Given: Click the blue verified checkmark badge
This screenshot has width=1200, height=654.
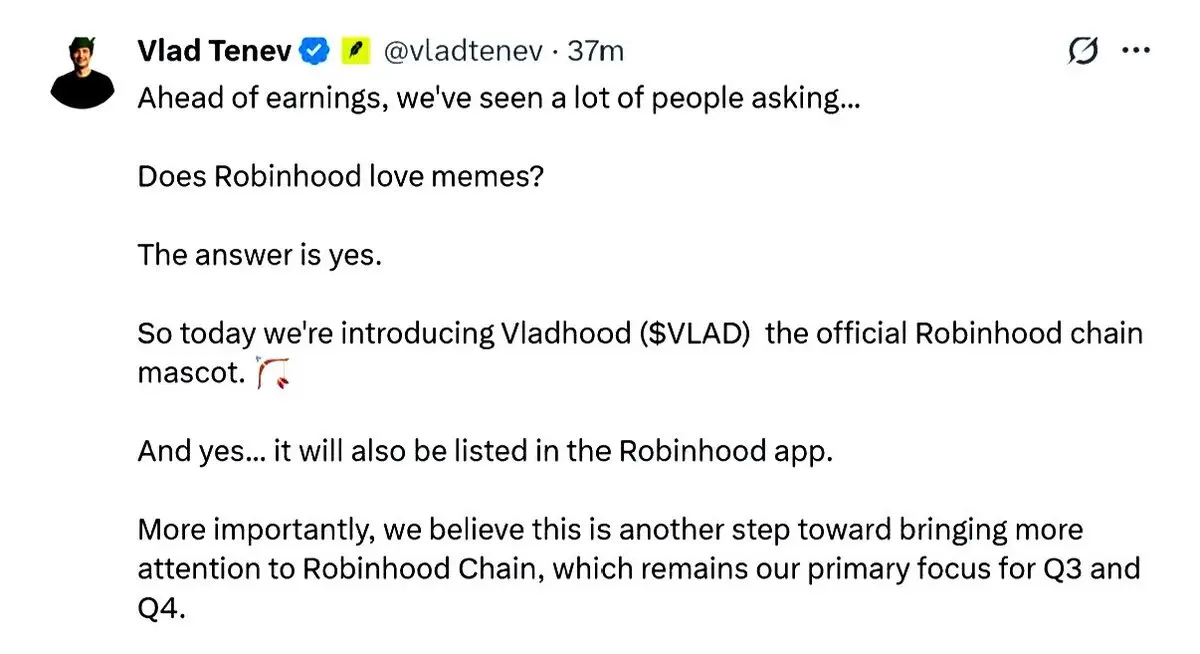Looking at the screenshot, I should [x=317, y=49].
